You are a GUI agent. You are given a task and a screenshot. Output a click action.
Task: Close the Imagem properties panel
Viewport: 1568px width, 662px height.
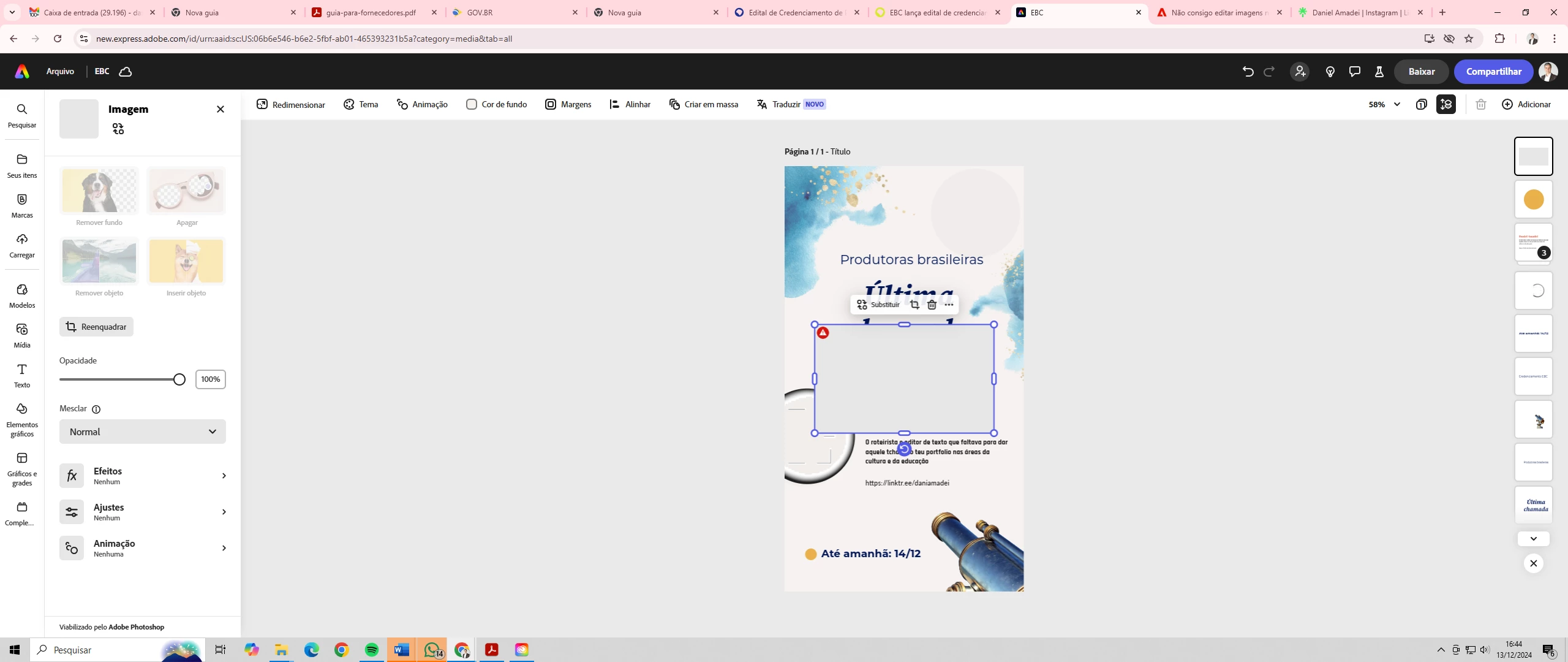pos(221,109)
